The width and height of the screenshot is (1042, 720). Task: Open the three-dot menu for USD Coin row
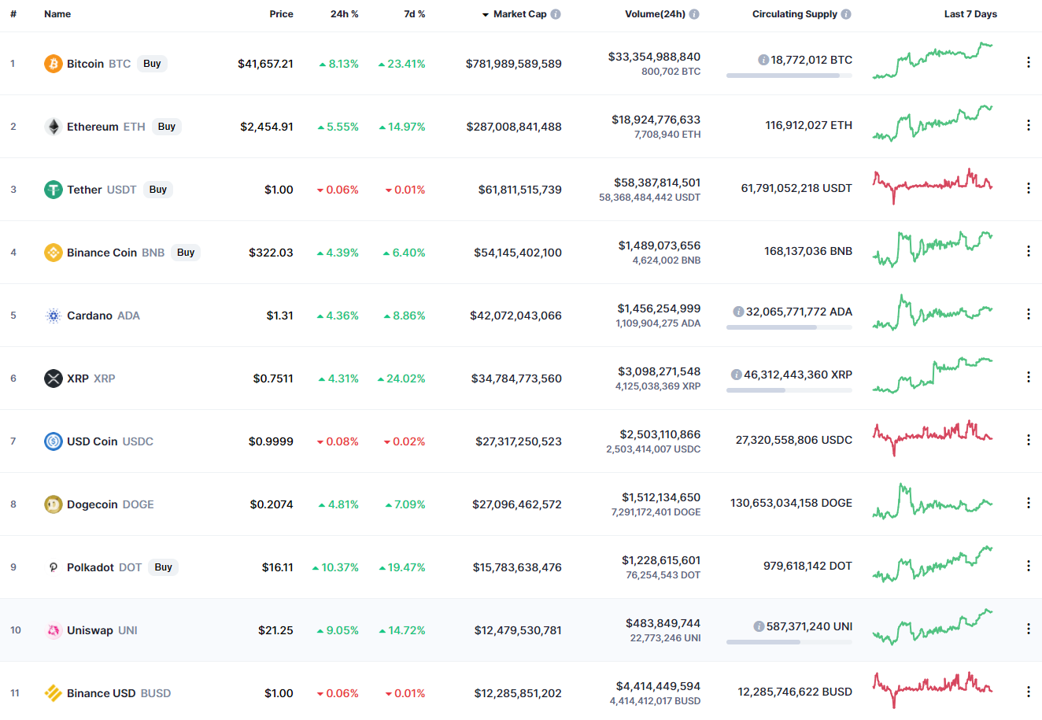[x=1028, y=439]
